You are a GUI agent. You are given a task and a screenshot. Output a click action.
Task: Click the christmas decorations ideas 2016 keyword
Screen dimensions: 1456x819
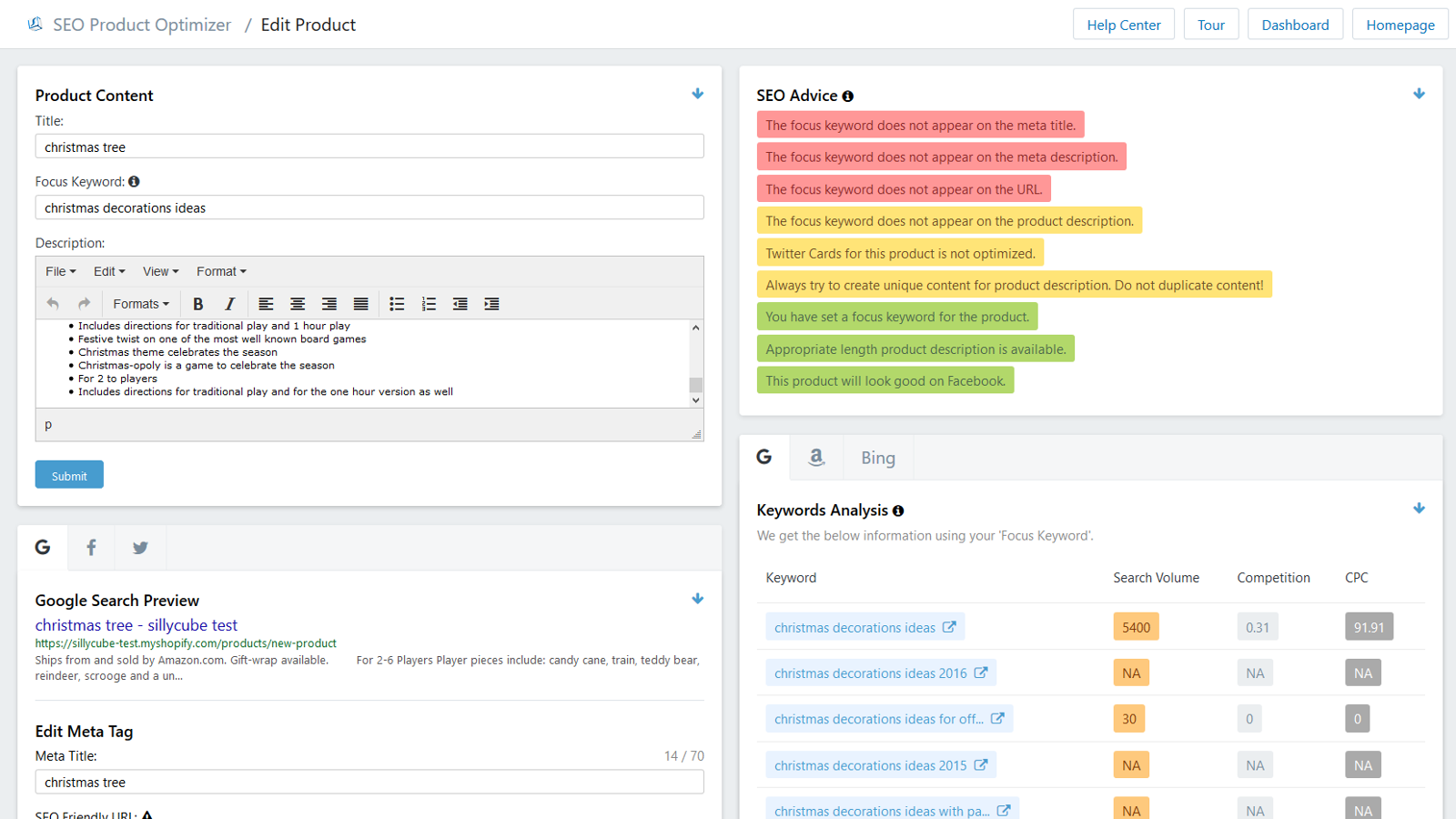click(x=871, y=672)
